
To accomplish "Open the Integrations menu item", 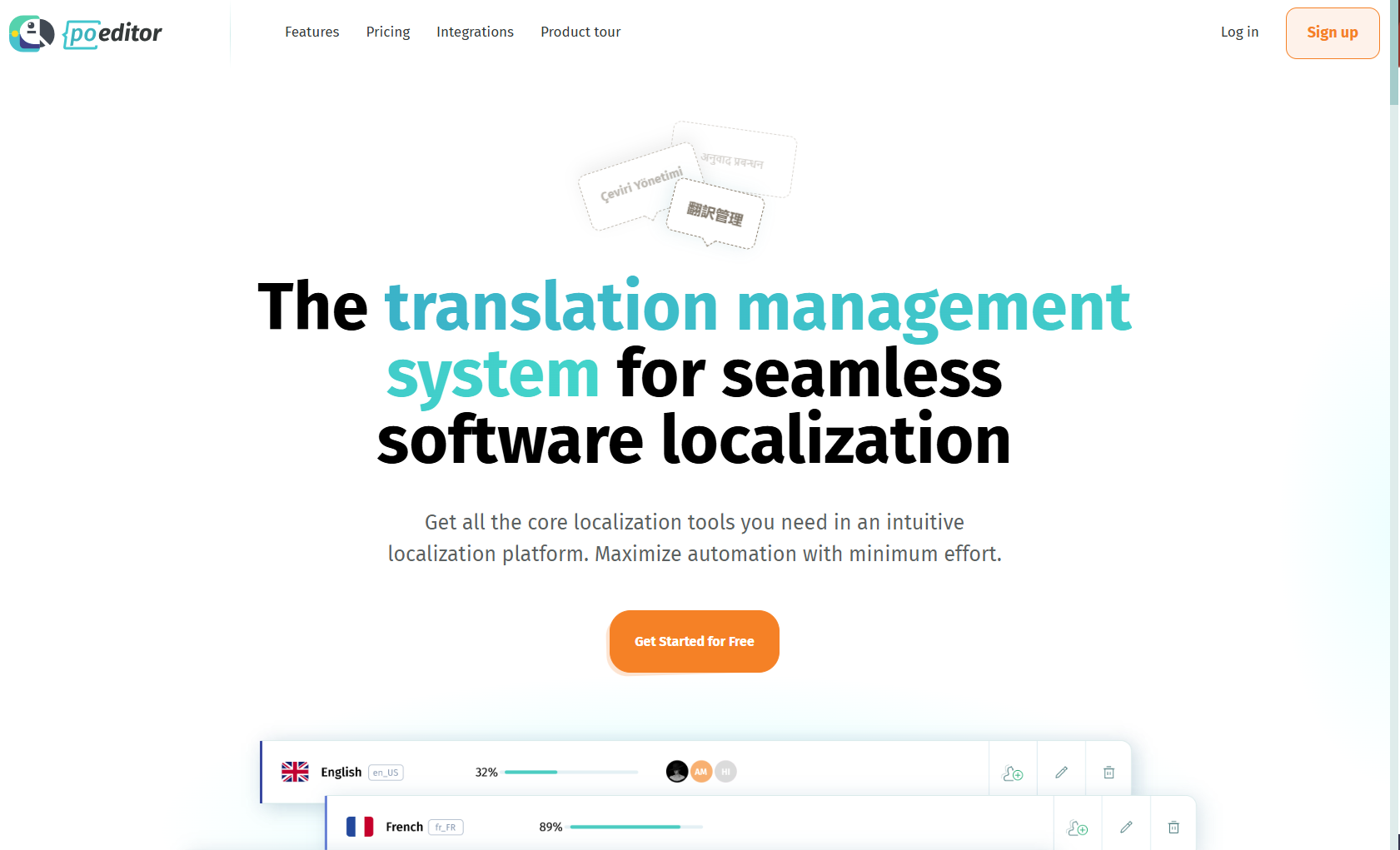I will pos(475,32).
